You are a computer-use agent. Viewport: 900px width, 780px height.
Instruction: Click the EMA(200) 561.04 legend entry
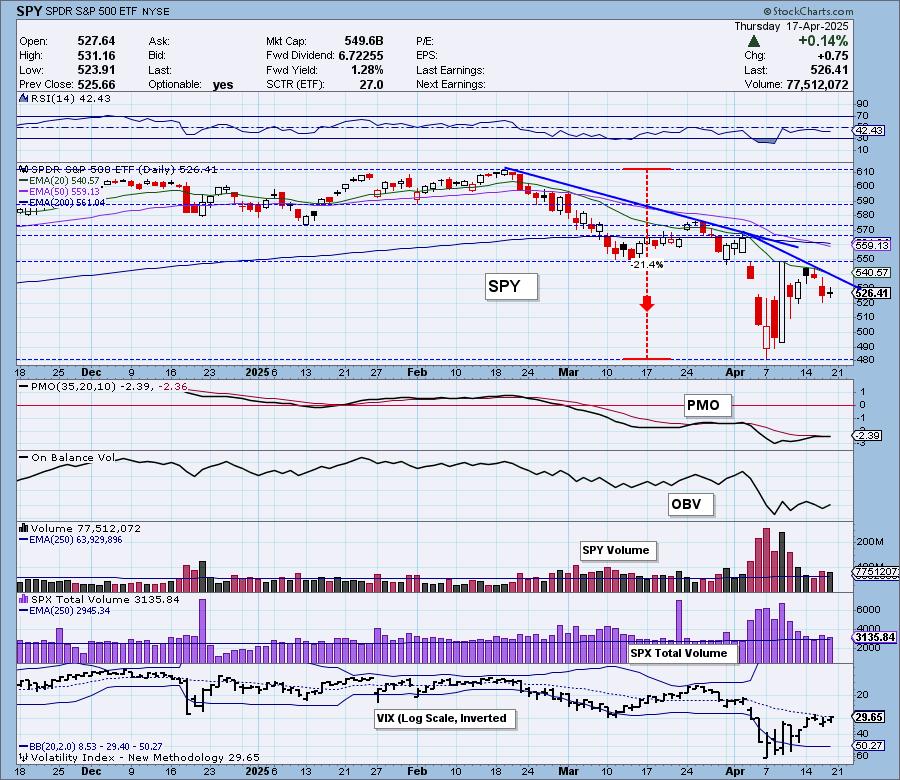pyautogui.click(x=67, y=203)
